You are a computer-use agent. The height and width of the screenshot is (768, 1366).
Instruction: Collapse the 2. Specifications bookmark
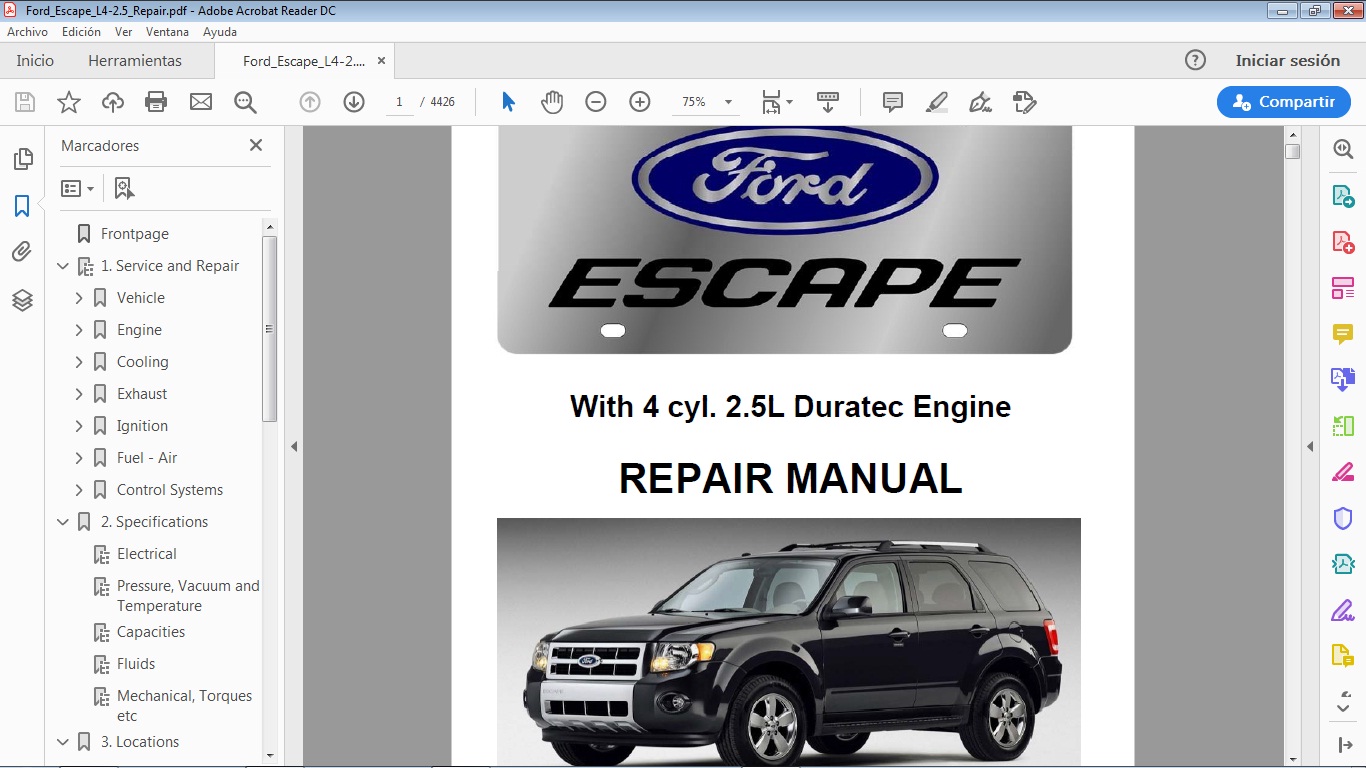click(x=63, y=521)
